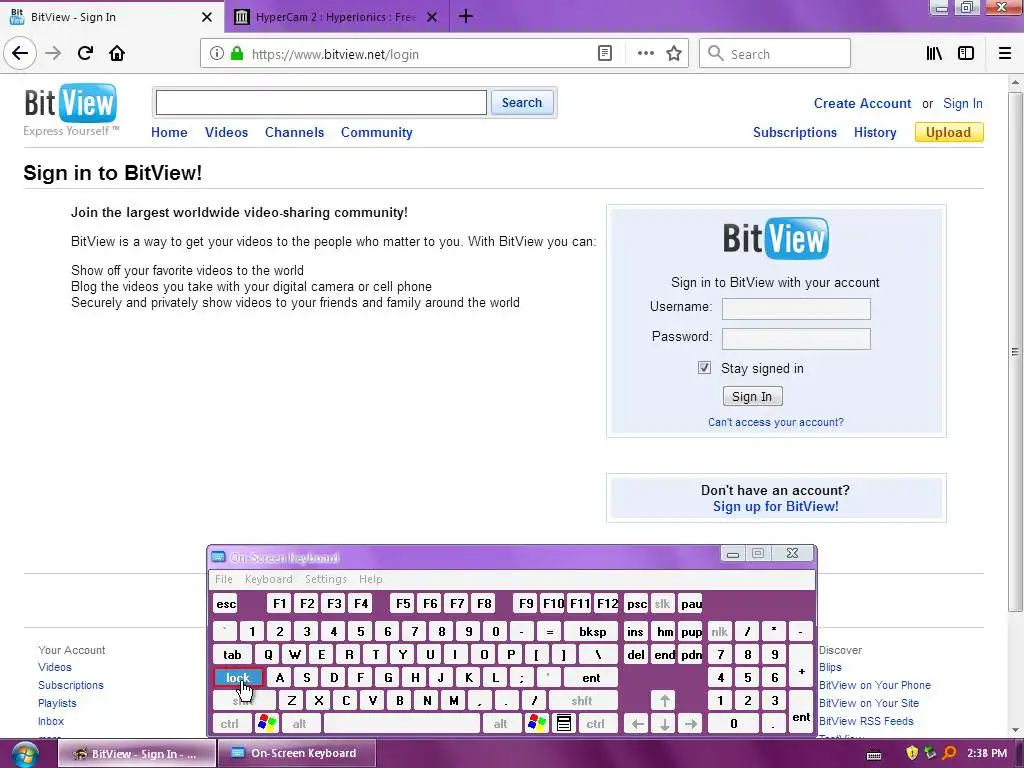Open the Keyboard menu in On-Screen Keyboard
Screen dimensions: 1024x768
(268, 579)
